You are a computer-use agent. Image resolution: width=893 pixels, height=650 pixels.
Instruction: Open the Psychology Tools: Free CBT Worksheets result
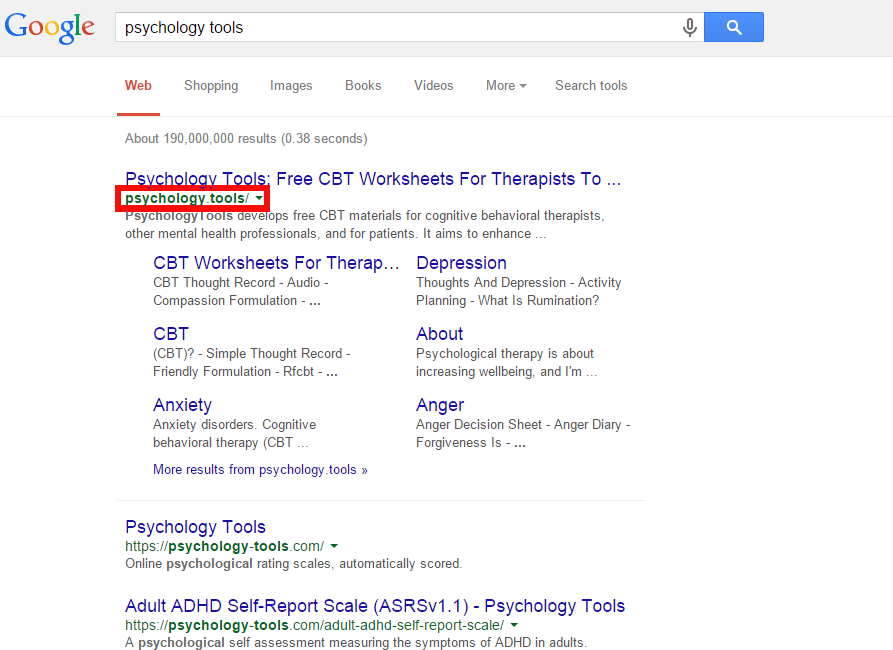[x=372, y=179]
